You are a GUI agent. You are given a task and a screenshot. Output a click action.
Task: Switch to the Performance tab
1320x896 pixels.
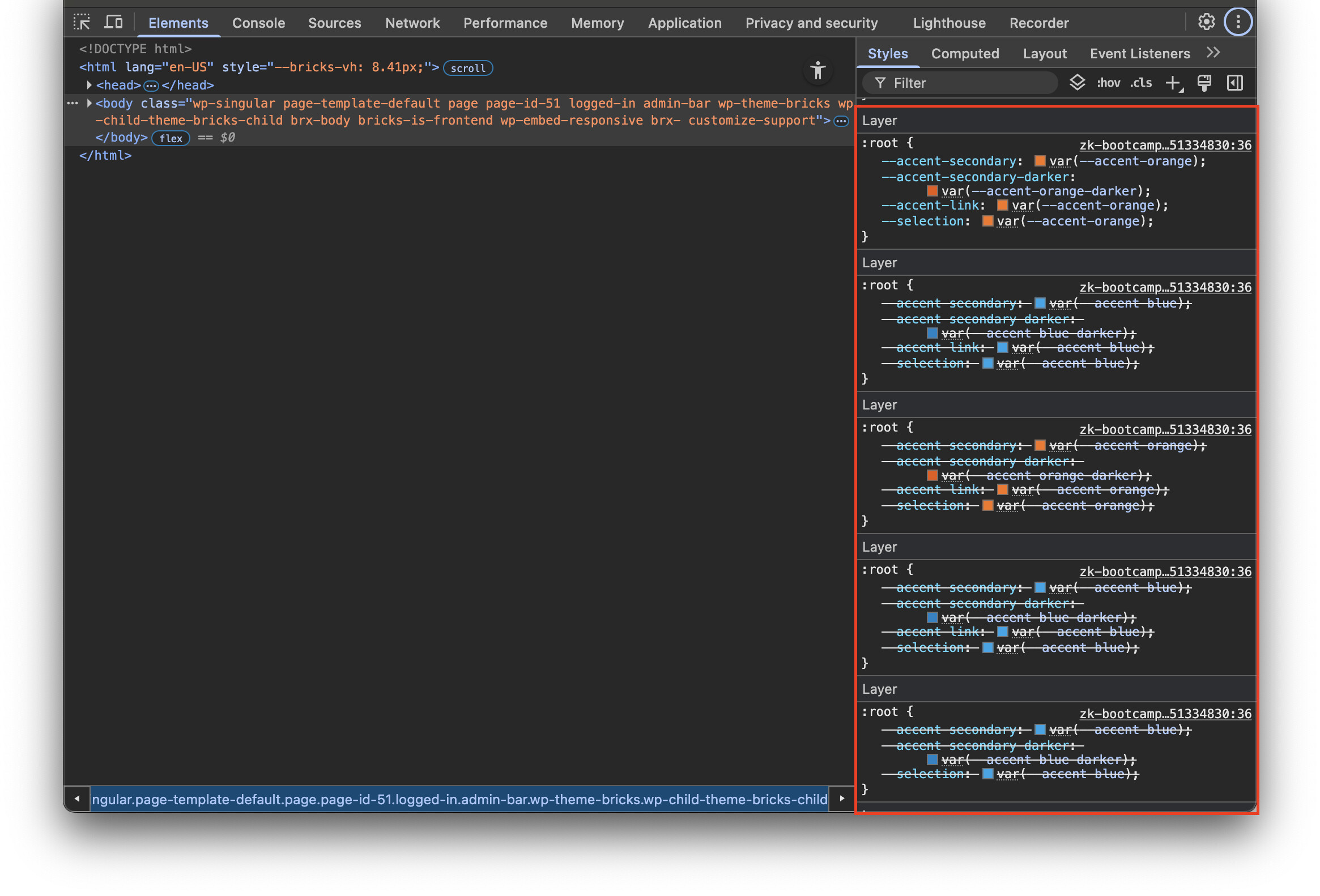coord(505,23)
